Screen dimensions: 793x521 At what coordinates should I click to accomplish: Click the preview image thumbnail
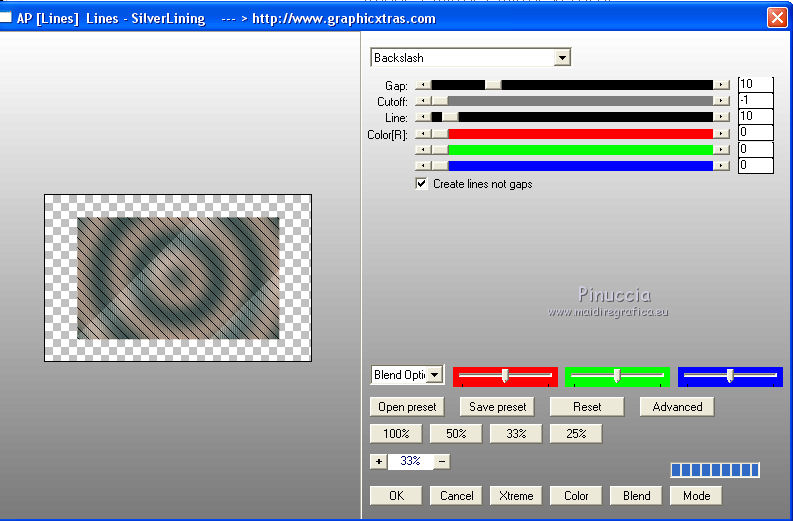pos(178,278)
